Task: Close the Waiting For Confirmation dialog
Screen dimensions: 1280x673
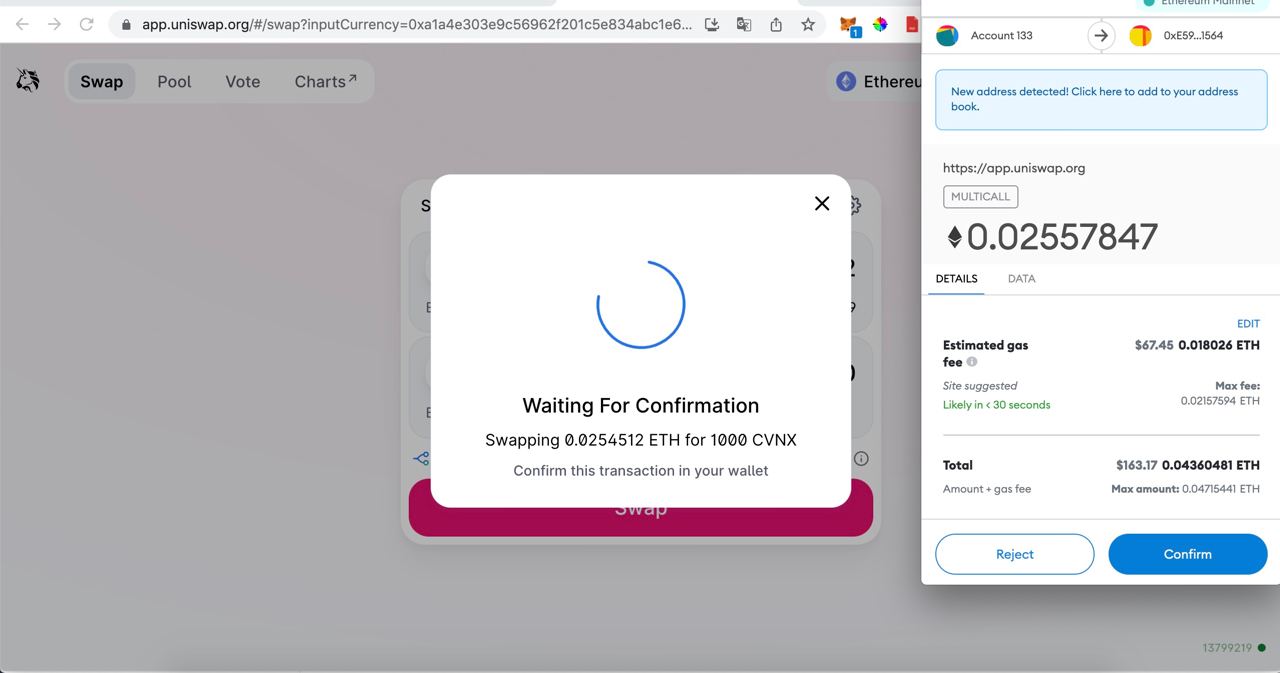Action: tap(822, 203)
